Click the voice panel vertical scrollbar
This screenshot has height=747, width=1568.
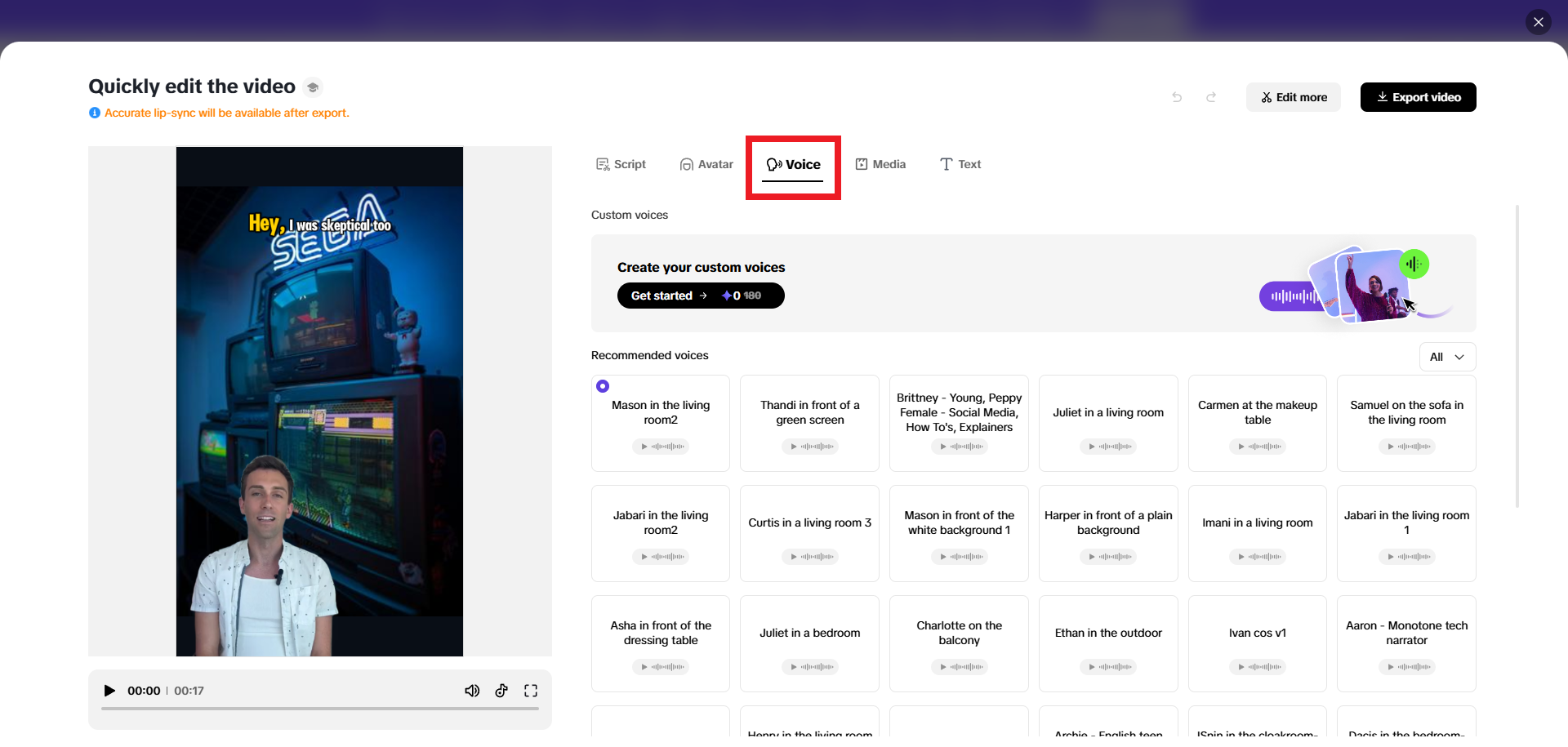click(x=1517, y=356)
